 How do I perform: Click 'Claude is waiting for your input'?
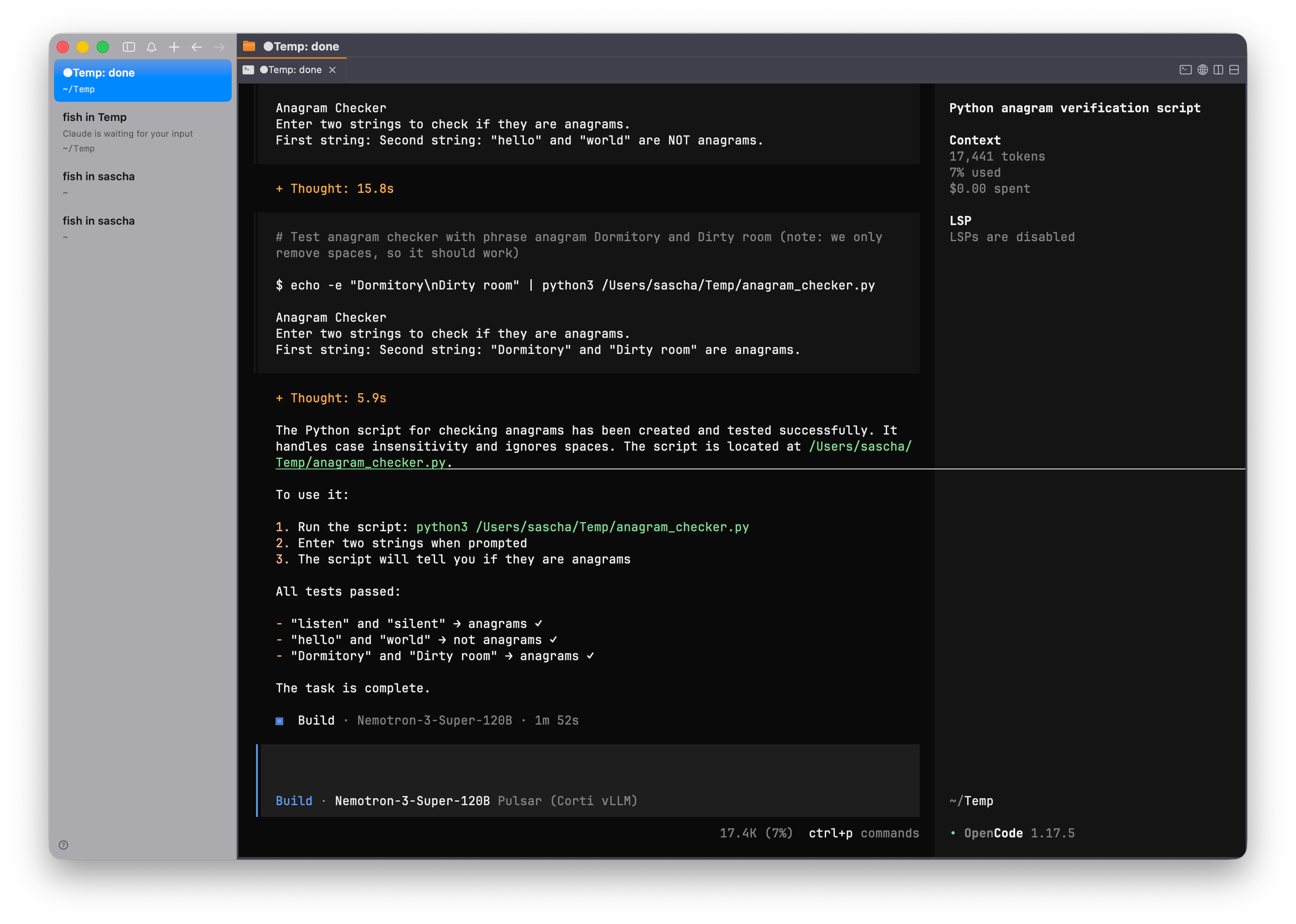[x=127, y=134]
